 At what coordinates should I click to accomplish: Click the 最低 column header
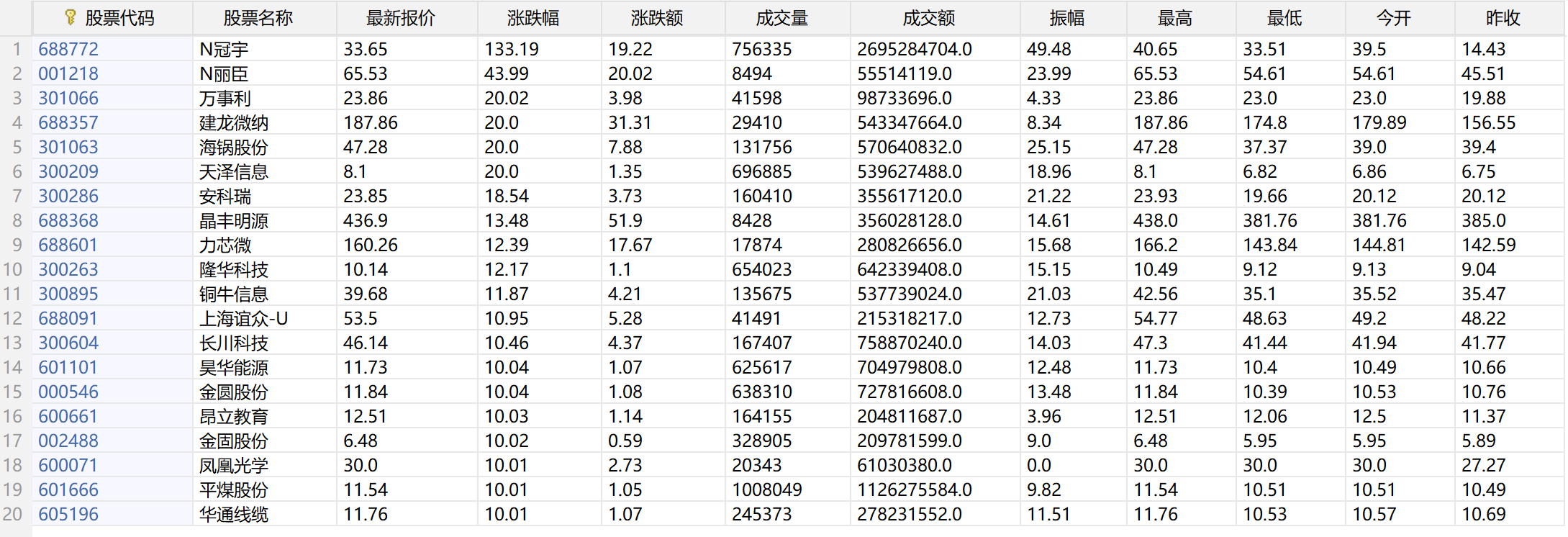(x=1284, y=18)
